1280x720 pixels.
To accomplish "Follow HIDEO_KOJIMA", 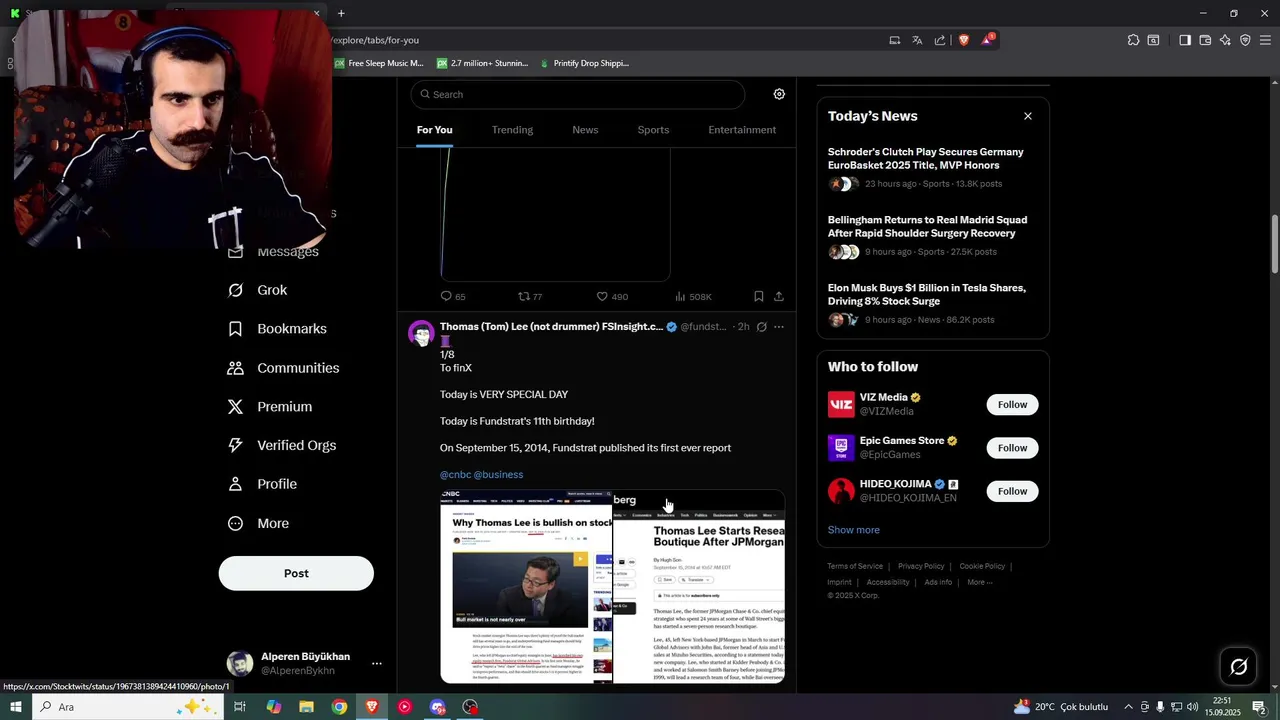I will pyautogui.click(x=1012, y=491).
